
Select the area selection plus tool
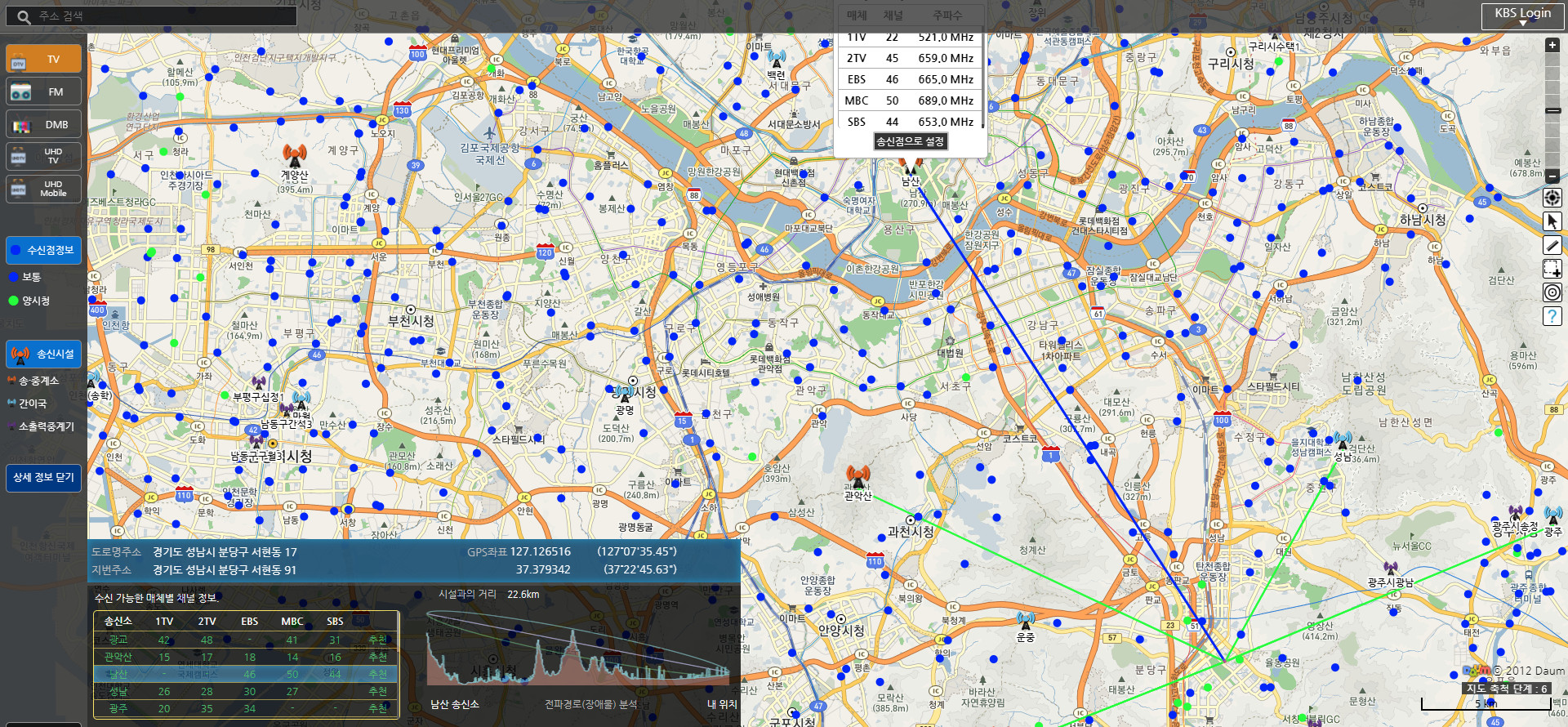1552,269
